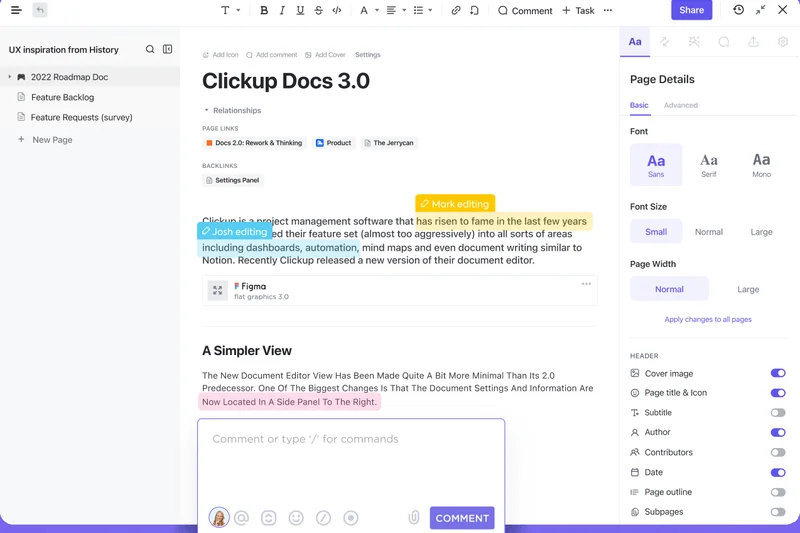800x533 pixels.
Task: Expand the Figma embed fullscreen icon
Action: 218,291
